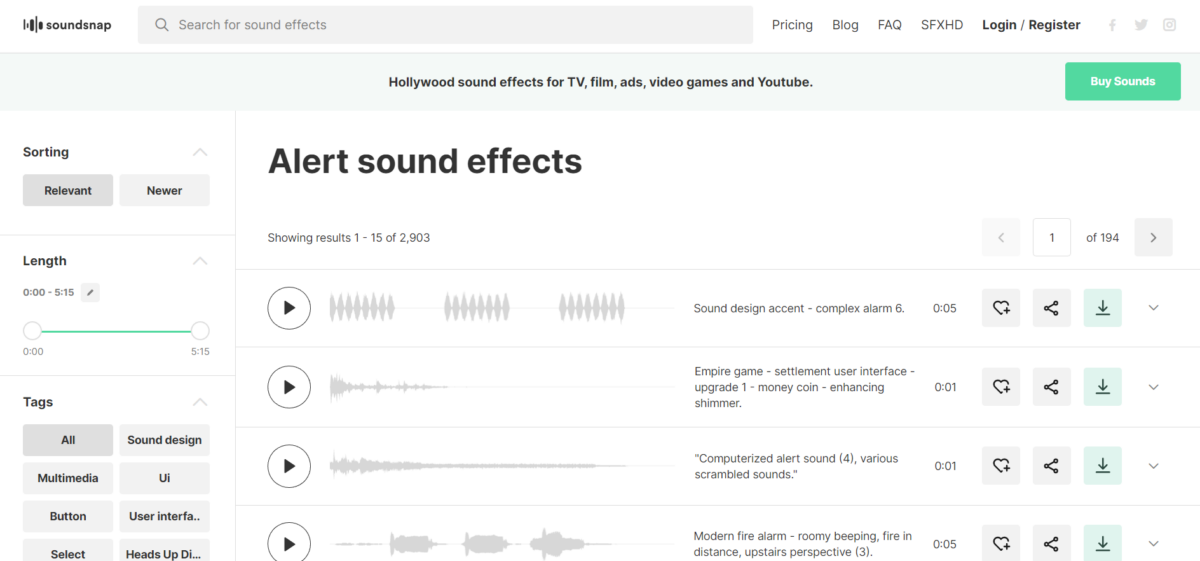This screenshot has width=1200, height=561.
Task: Go to next results page arrow
Action: (1153, 238)
